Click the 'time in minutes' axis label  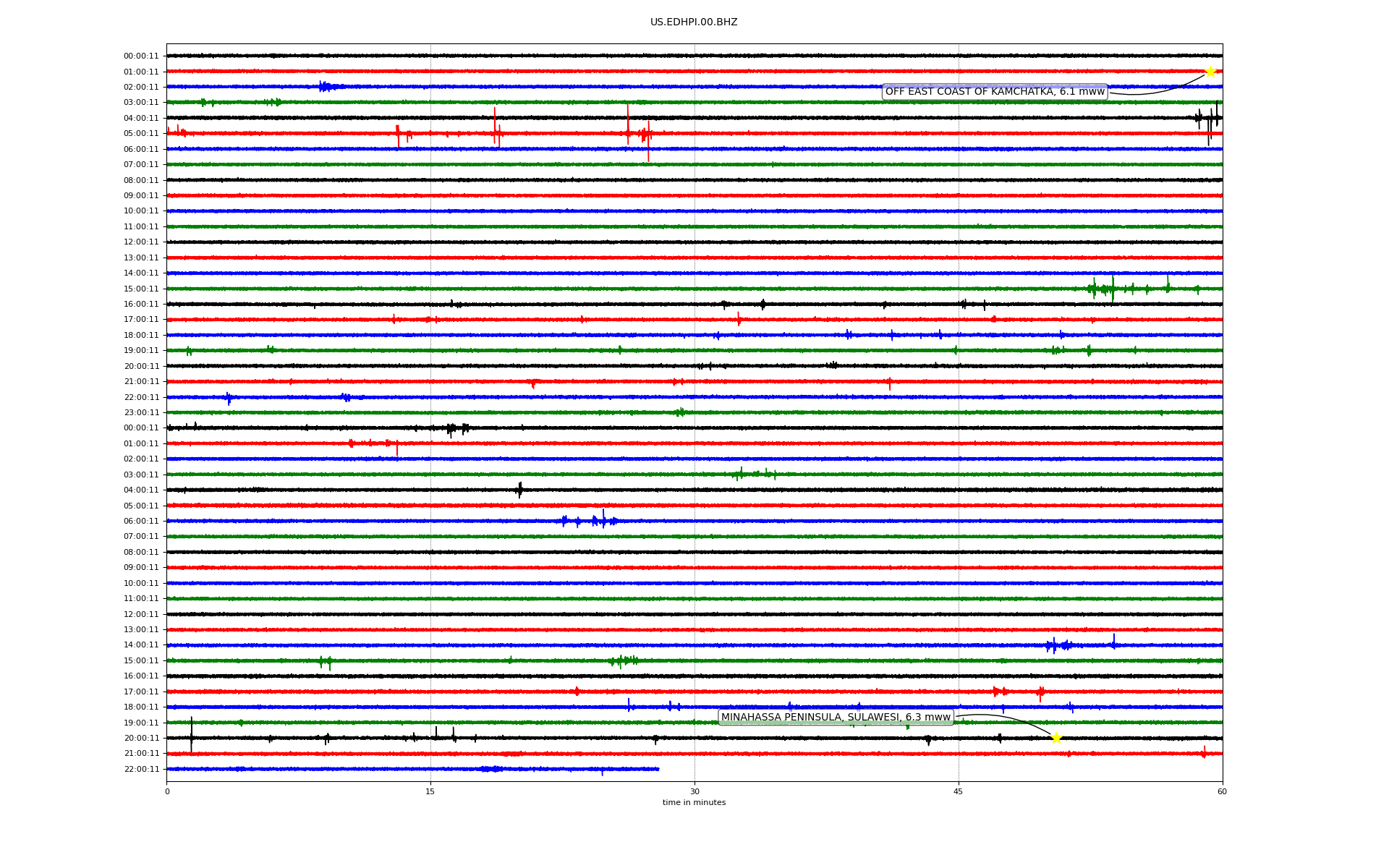(x=694, y=803)
